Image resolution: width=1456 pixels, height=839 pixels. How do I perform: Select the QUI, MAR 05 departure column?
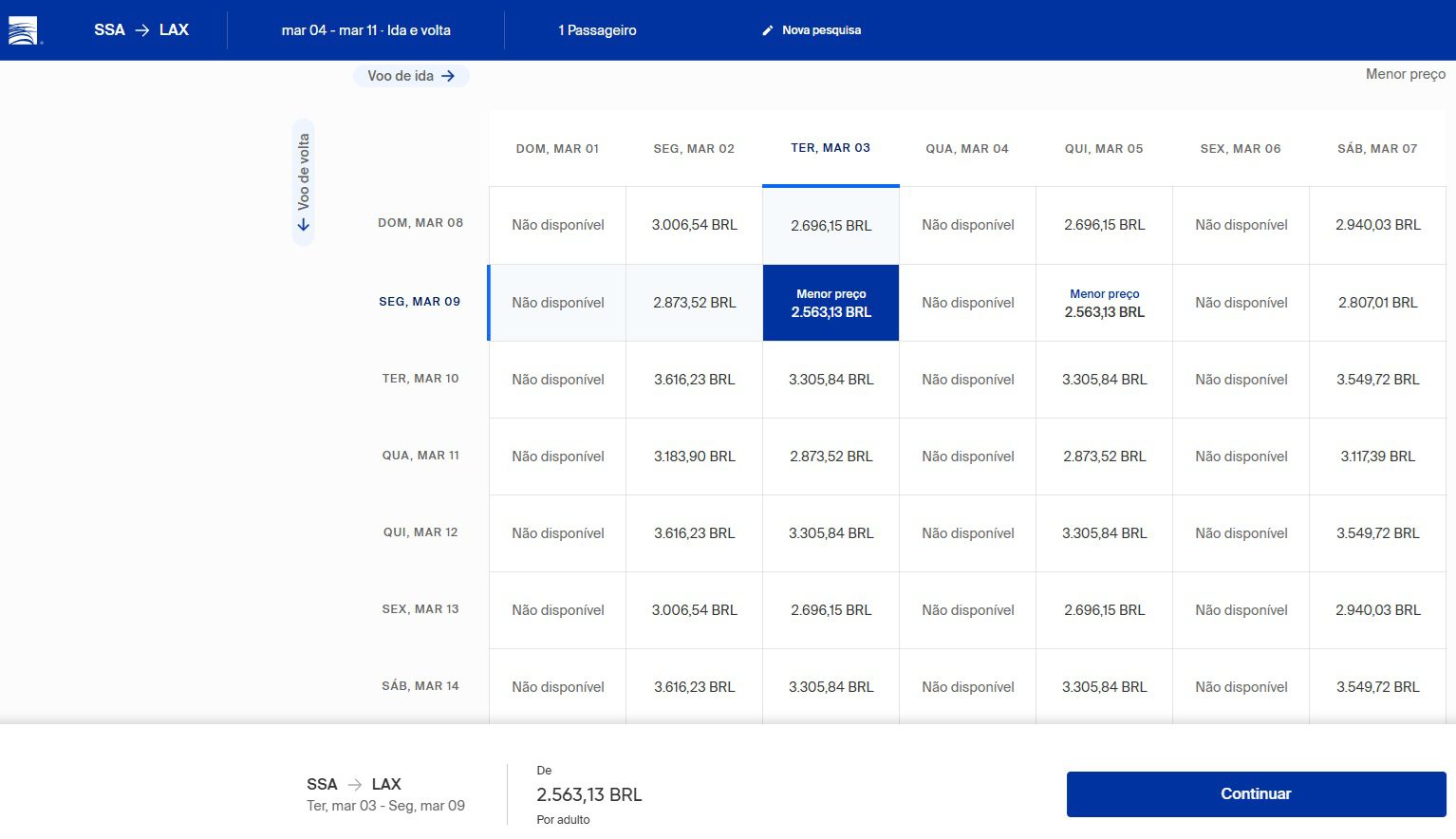(1104, 149)
